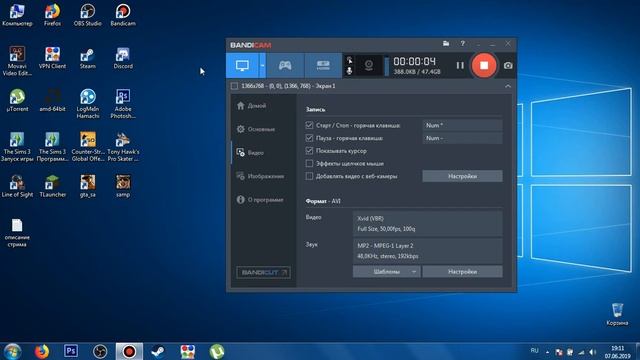
Task: Open Windows Start menu
Action: click(x=12, y=351)
